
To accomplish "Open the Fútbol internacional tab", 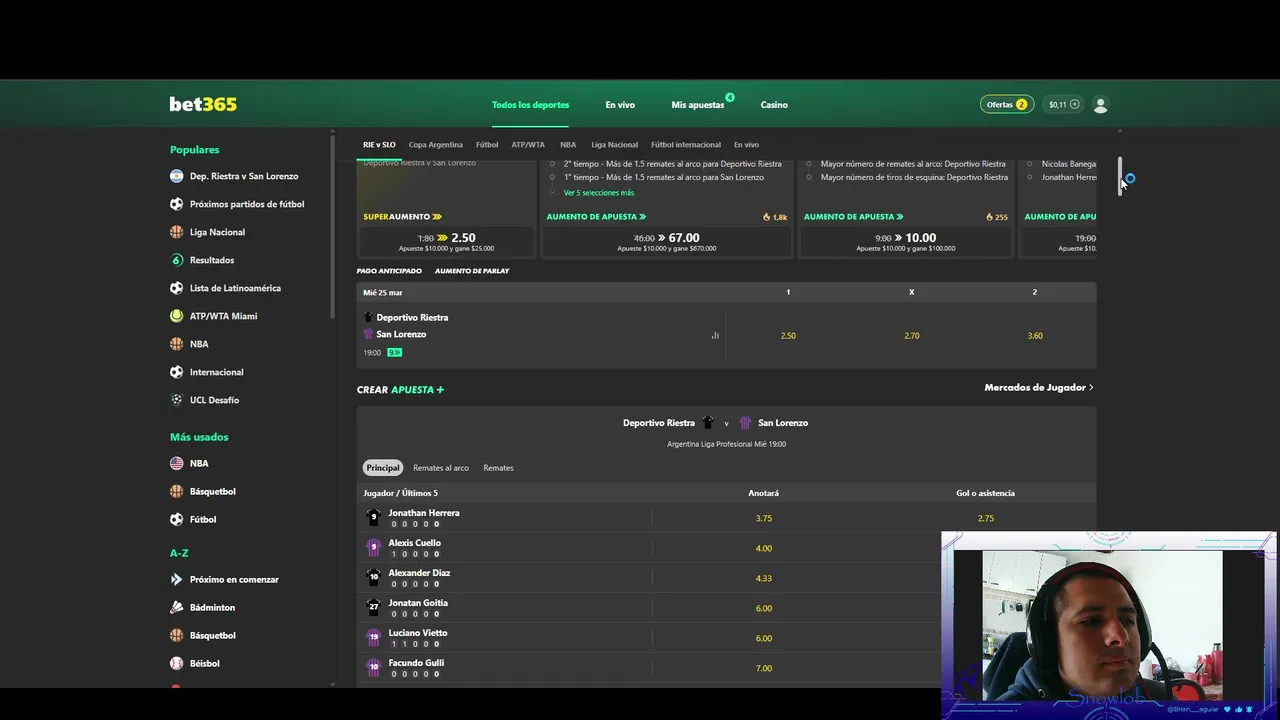I will coord(686,145).
